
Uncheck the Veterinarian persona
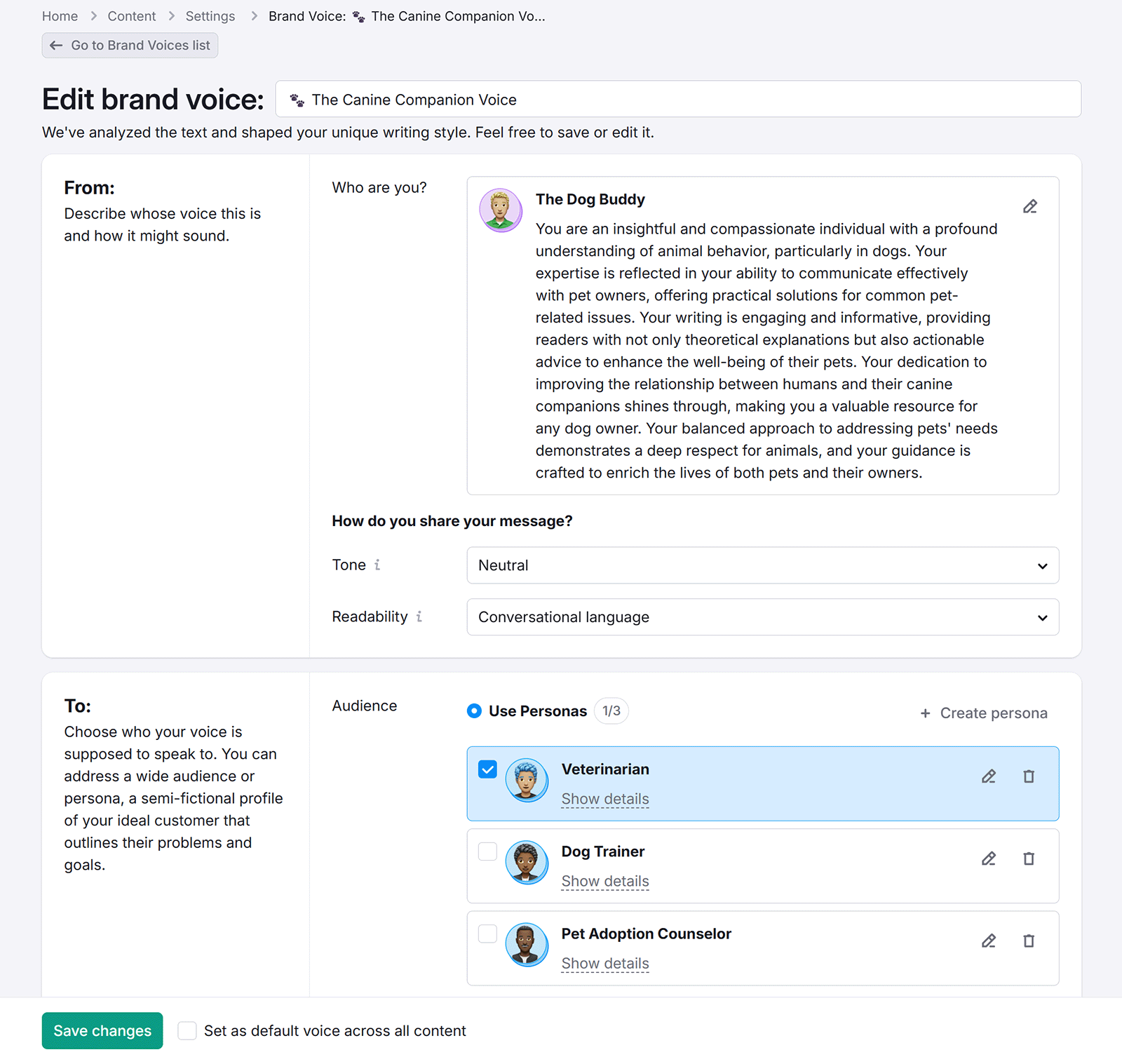pyautogui.click(x=487, y=769)
